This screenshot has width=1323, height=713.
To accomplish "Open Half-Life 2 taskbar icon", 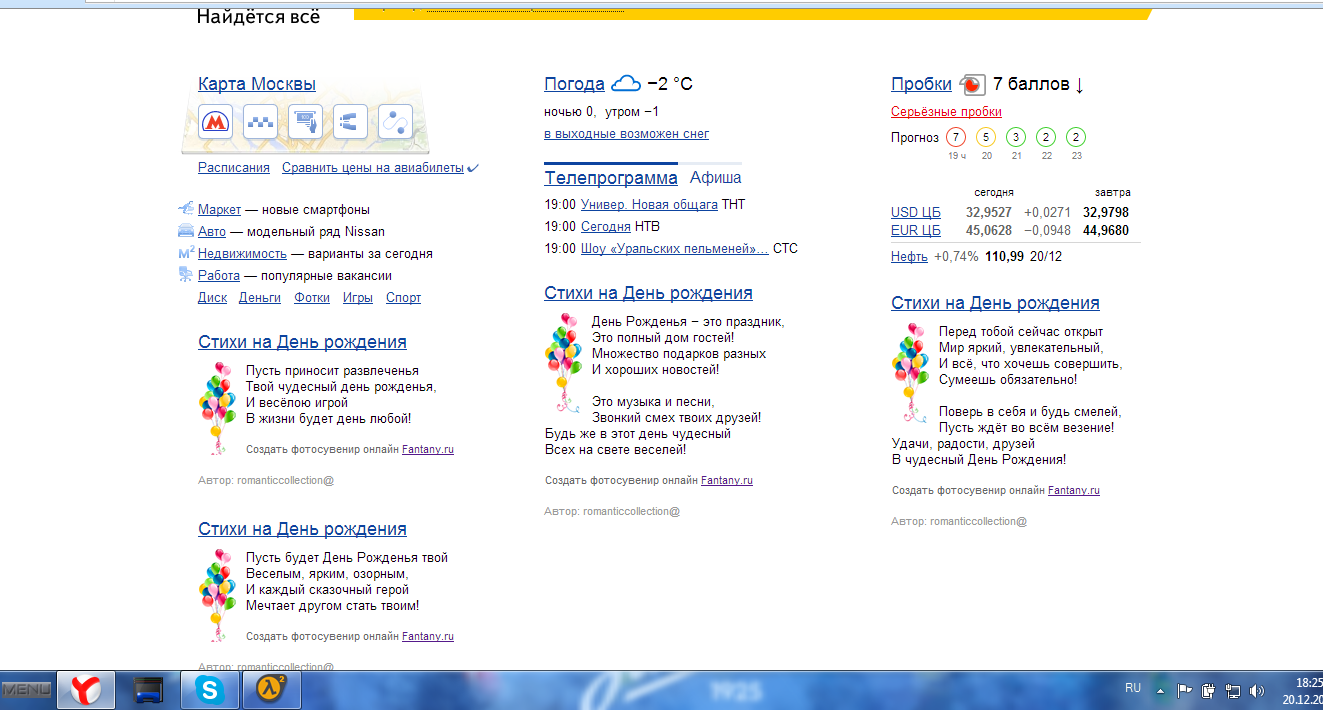I will point(271,690).
